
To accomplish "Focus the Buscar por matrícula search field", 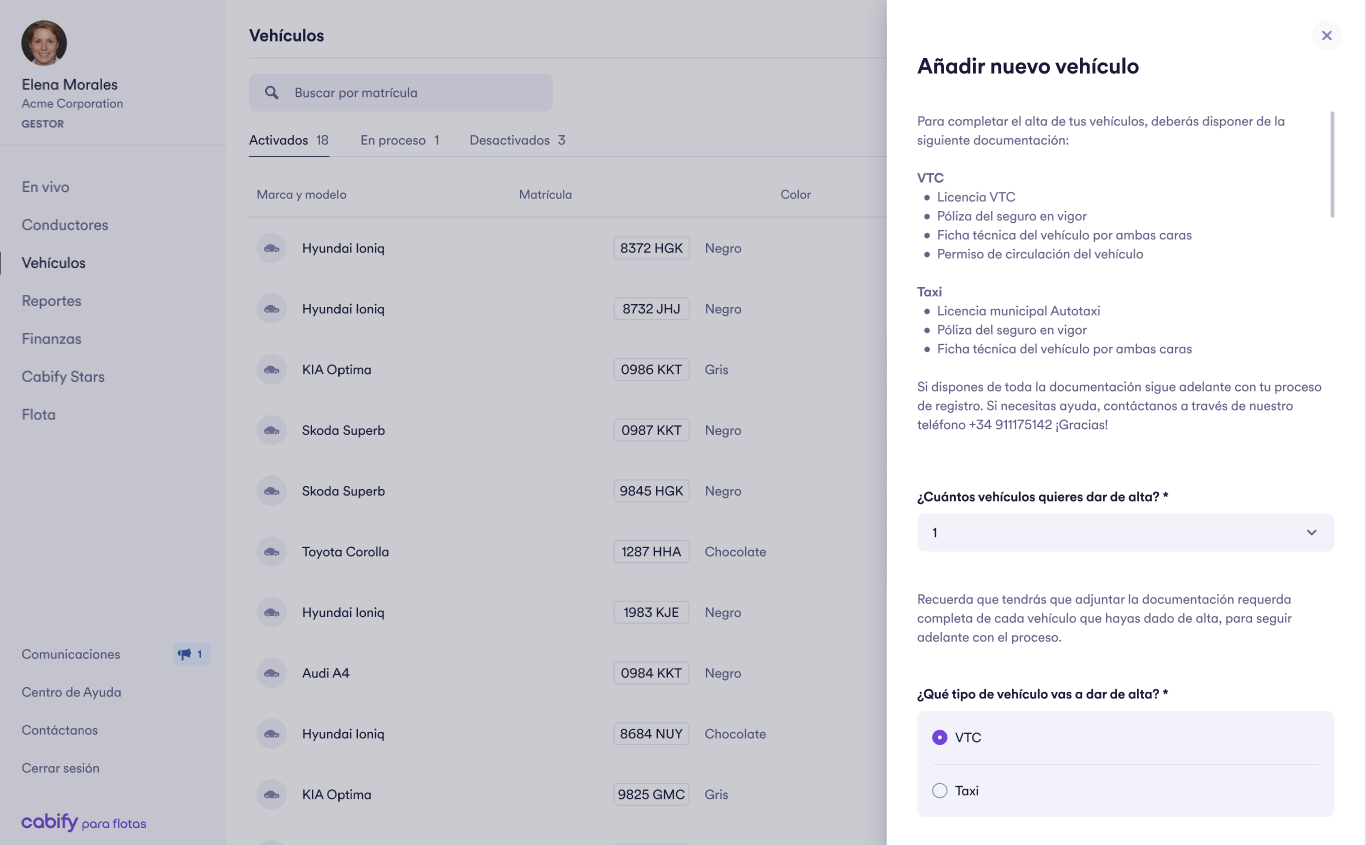I will pyautogui.click(x=401, y=93).
